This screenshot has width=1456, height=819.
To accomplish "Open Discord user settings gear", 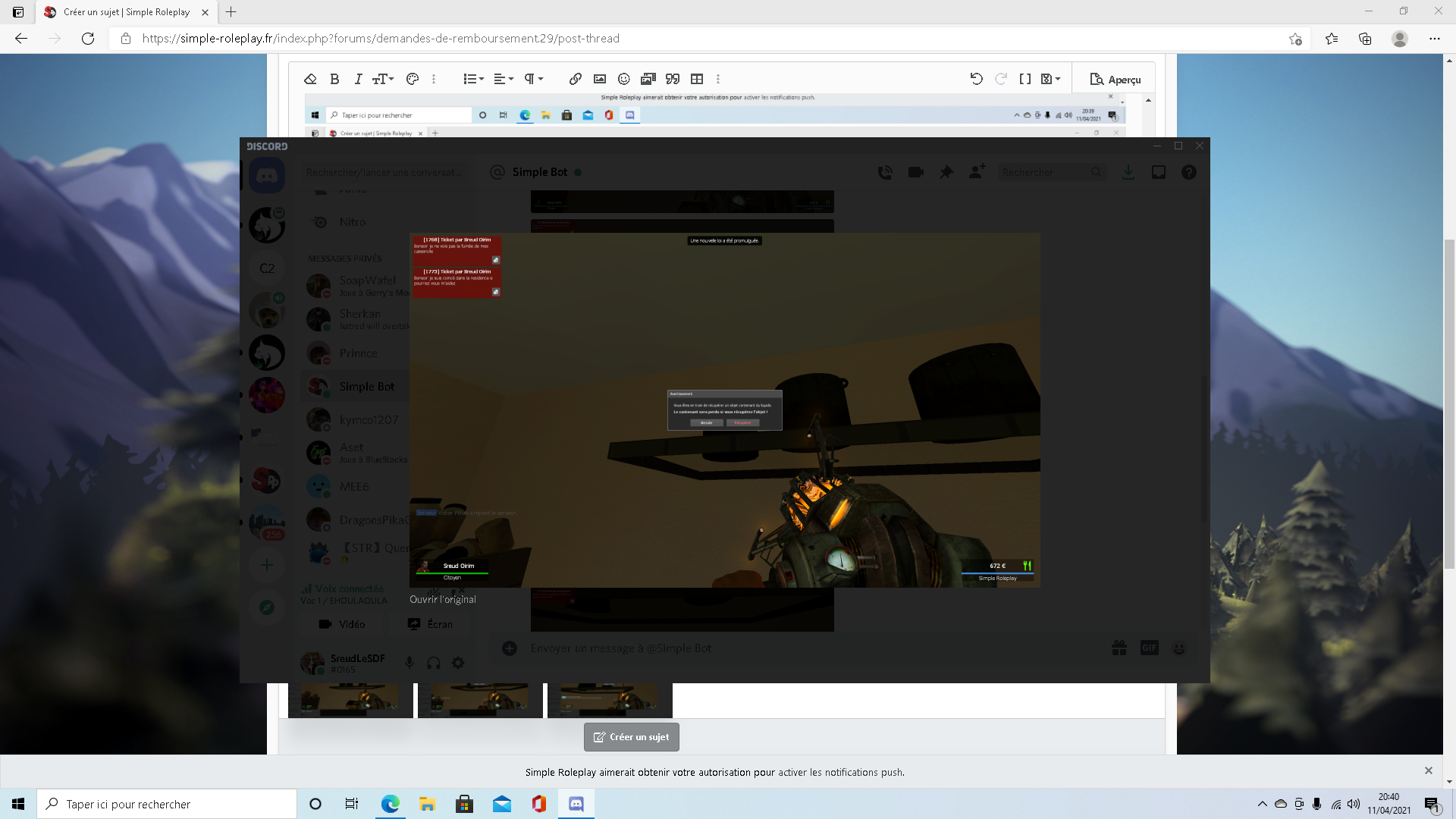I will pos(458,663).
